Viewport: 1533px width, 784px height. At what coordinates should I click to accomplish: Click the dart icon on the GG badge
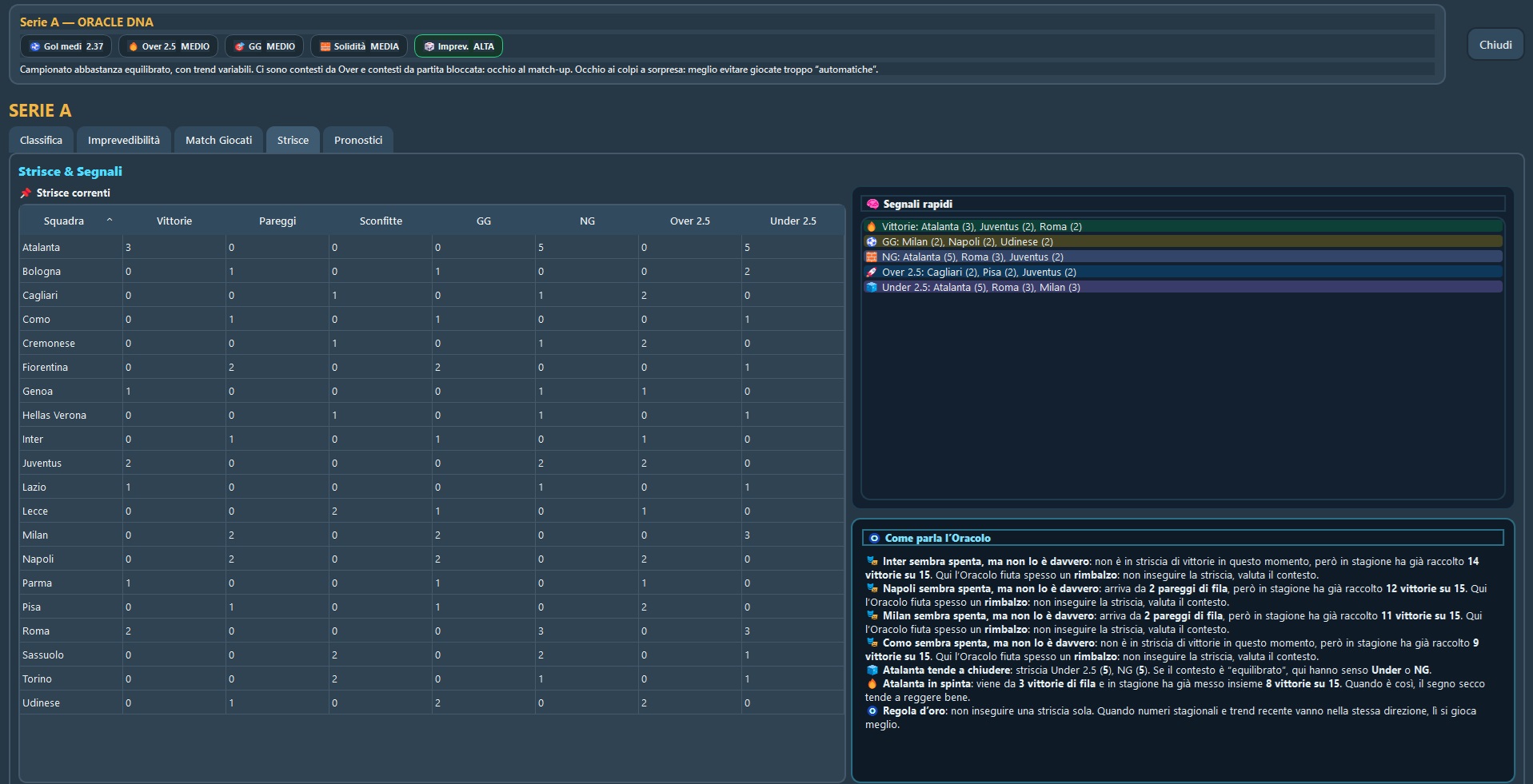[x=240, y=46]
